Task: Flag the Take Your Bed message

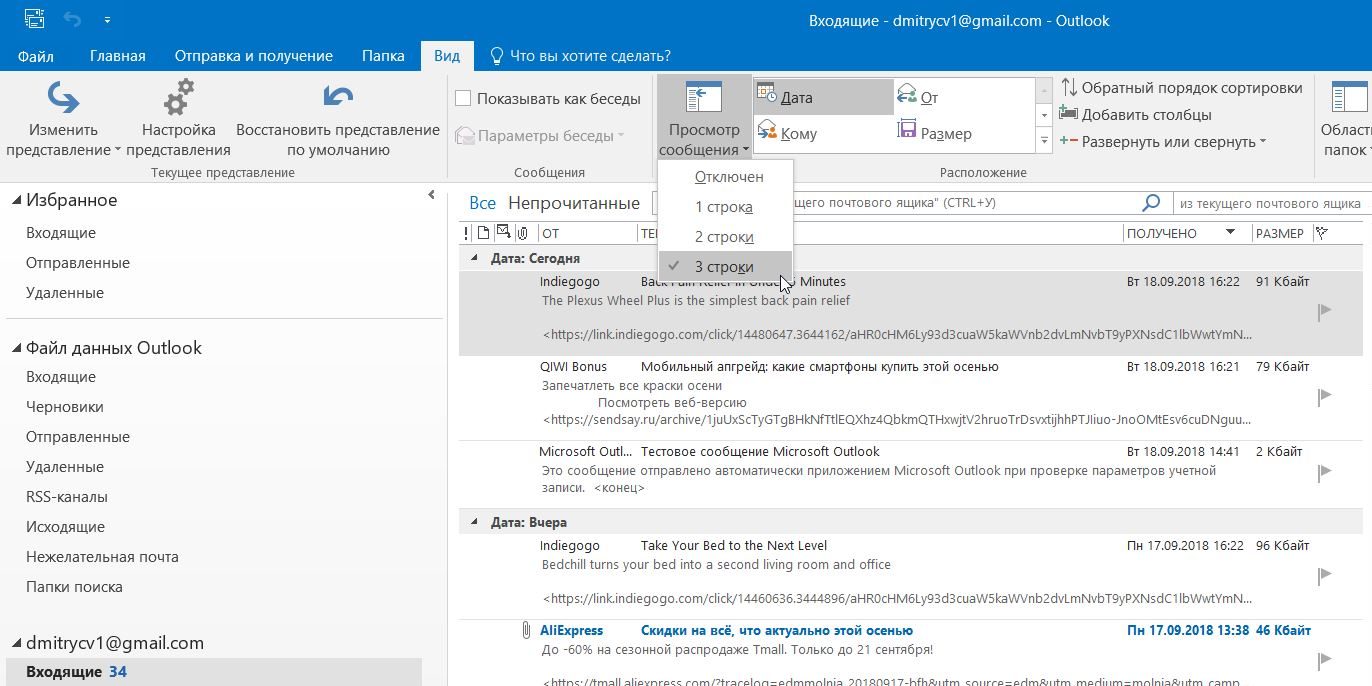Action: point(1325,575)
